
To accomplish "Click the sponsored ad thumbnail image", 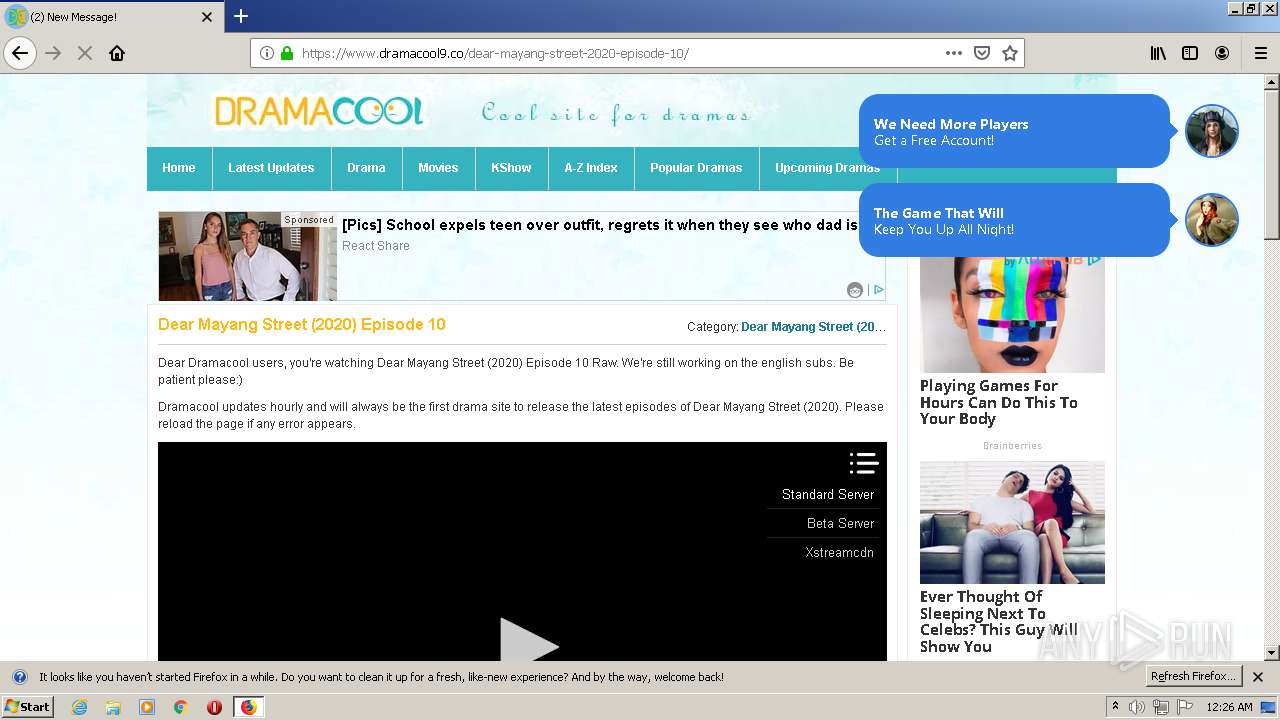I will point(248,256).
